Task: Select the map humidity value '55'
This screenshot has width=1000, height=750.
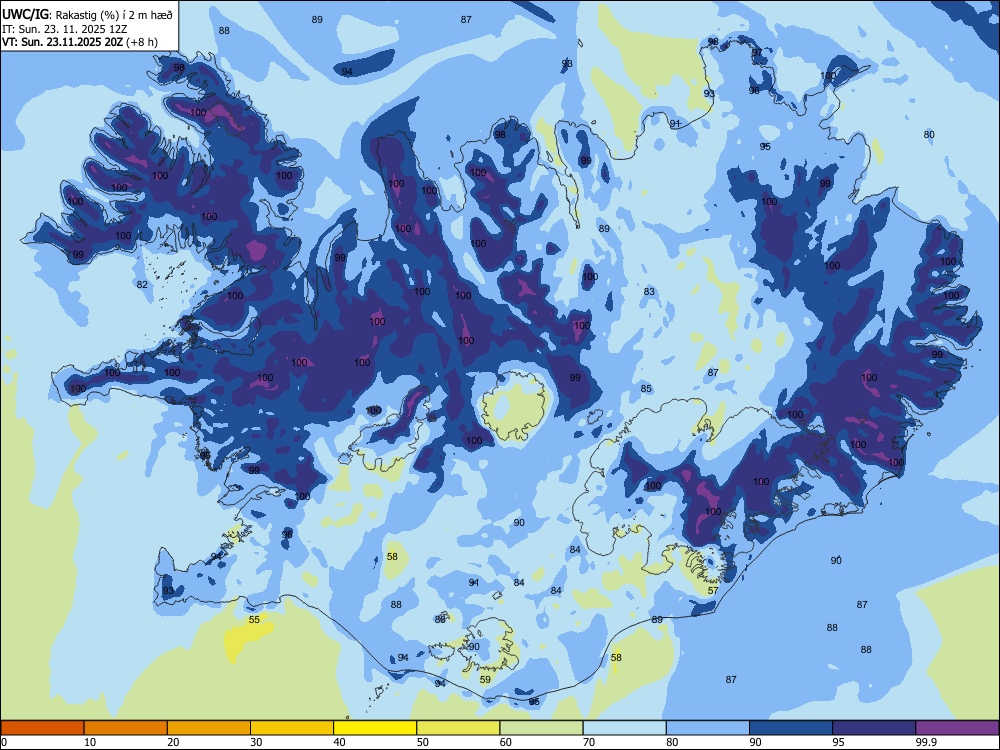Action: pos(254,619)
